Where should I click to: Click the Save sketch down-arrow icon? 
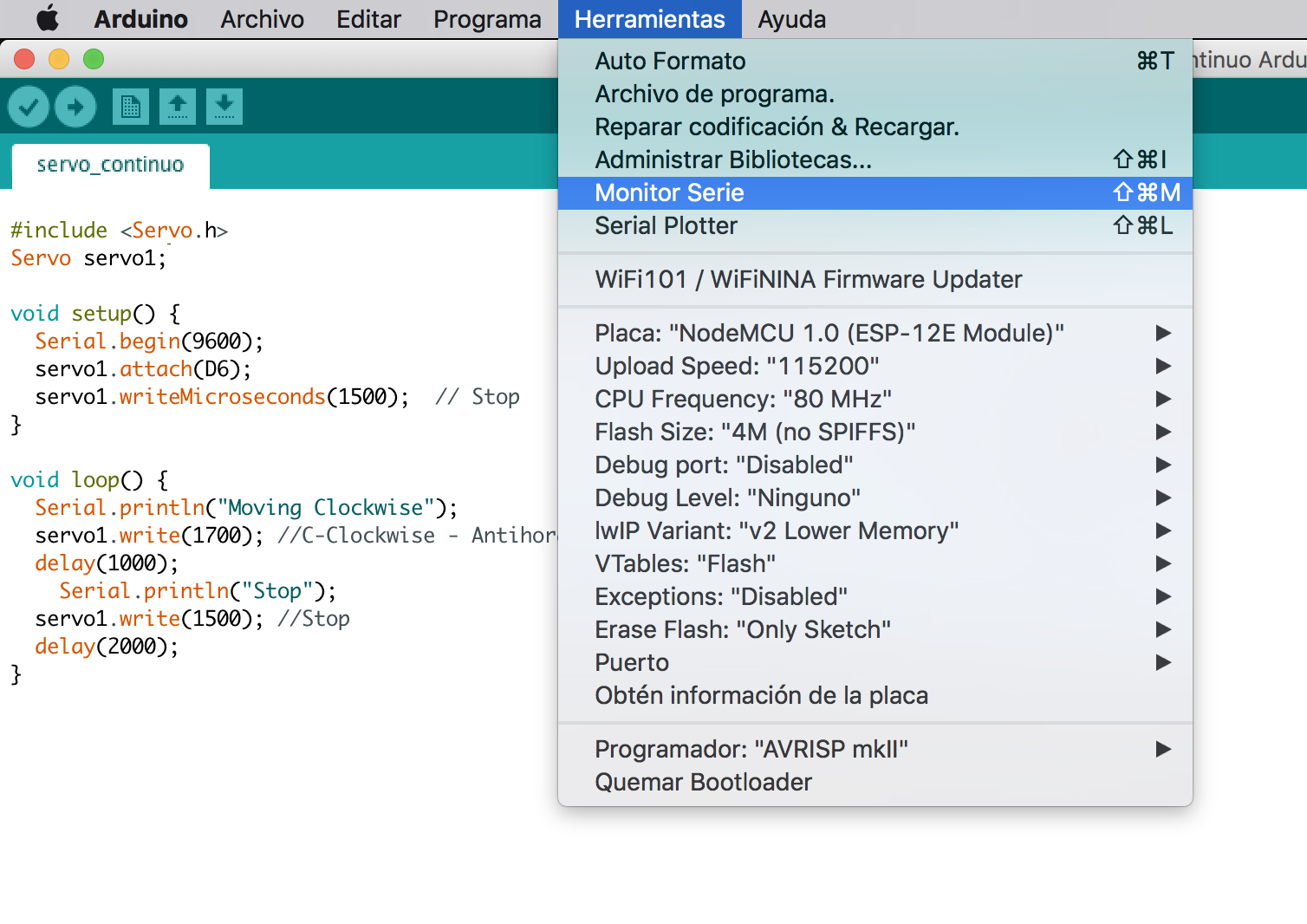(224, 107)
